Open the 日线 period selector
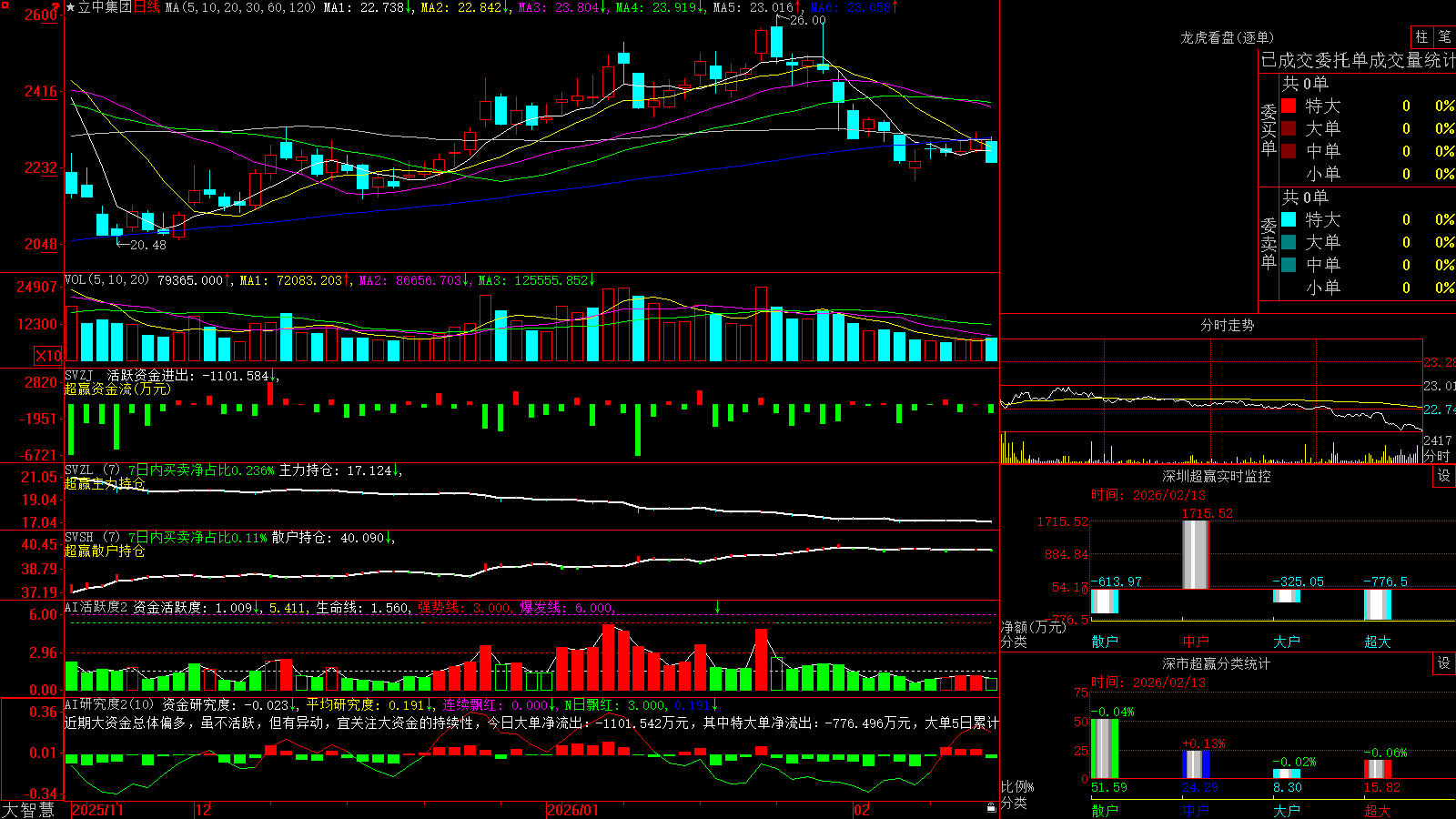 [x=147, y=7]
